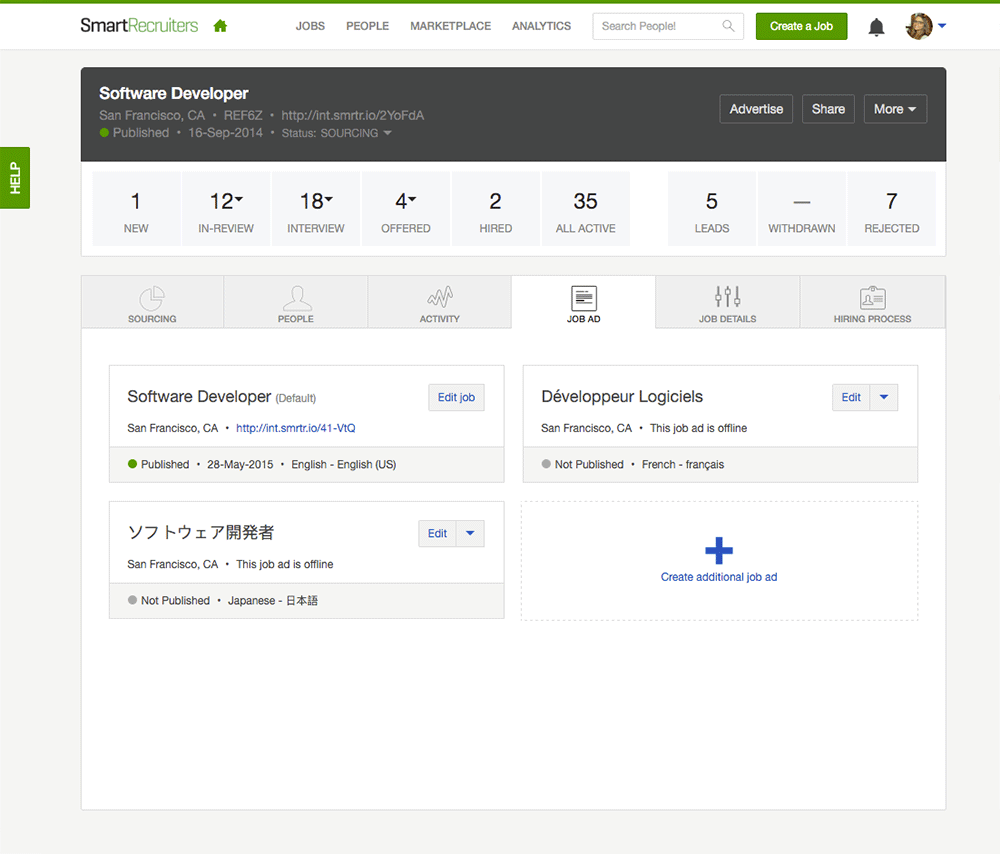Screen dimensions: 1000x854
Task: Expand the More dropdown button
Action: pos(895,109)
